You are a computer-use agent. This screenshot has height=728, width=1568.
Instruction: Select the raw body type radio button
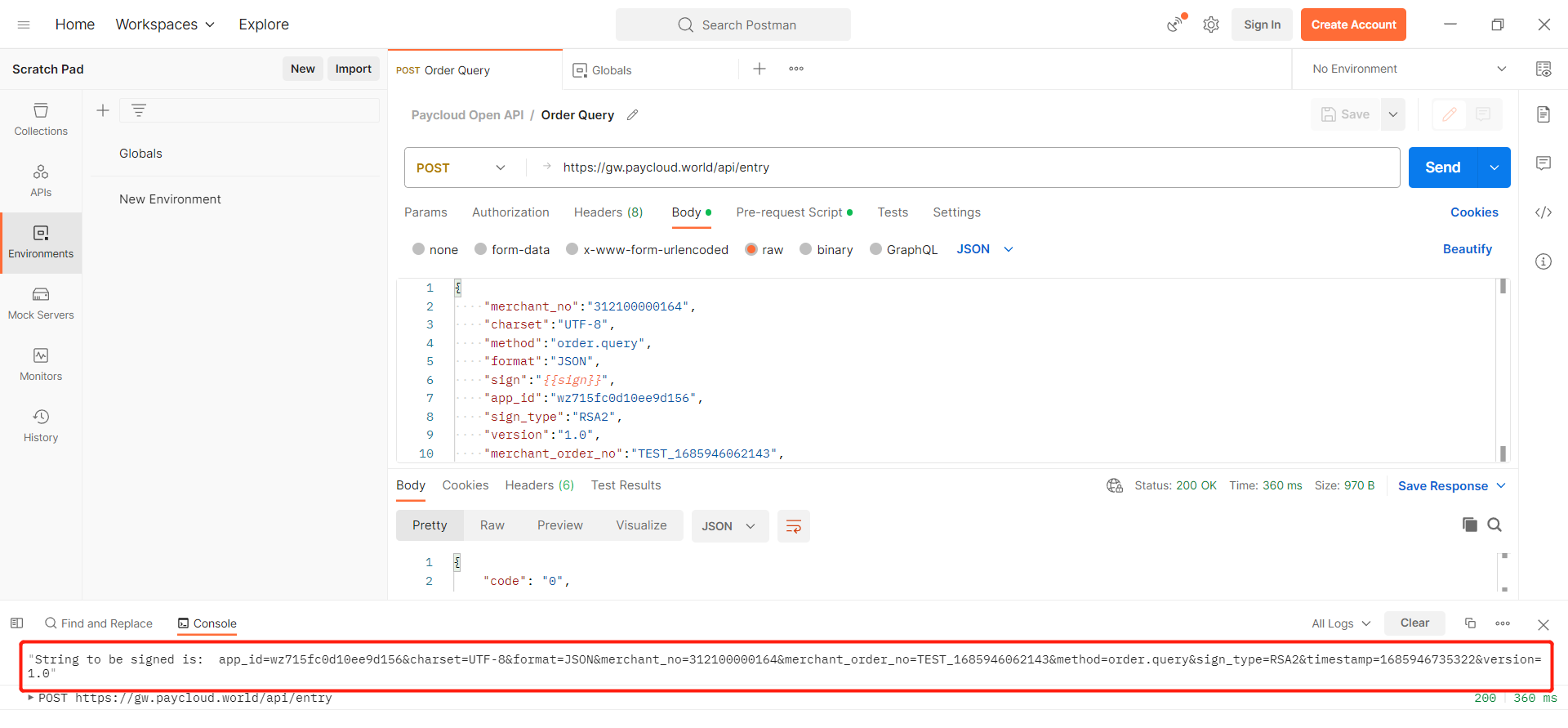[751, 249]
